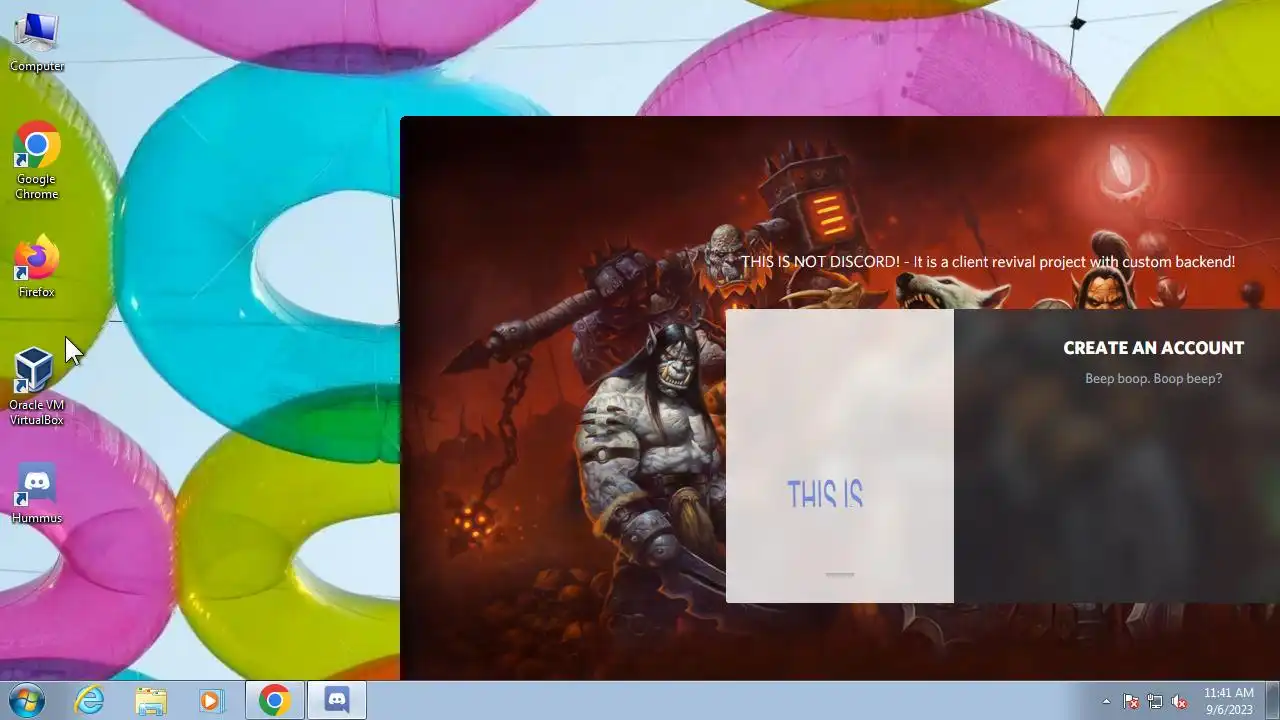
Task: Open the clock showing 11:41 AM
Action: coord(1229,701)
